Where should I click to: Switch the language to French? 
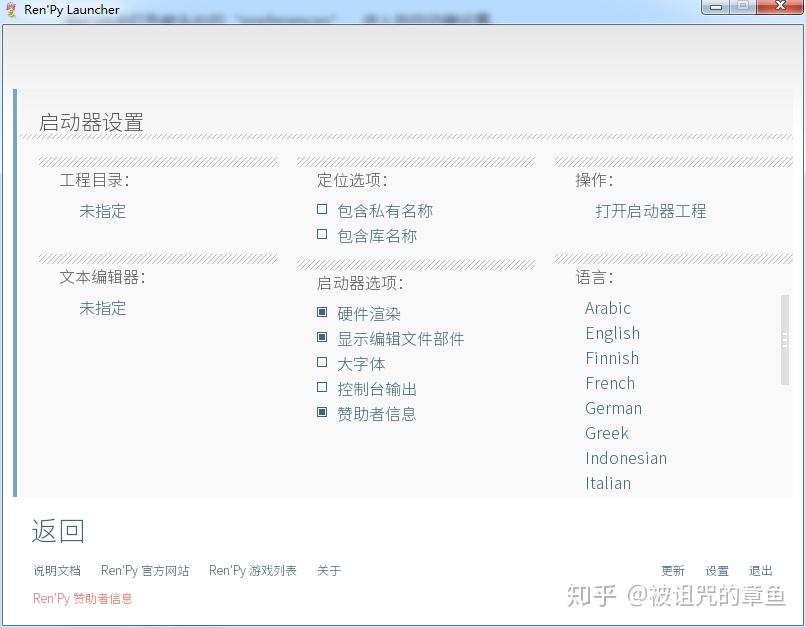[610, 383]
